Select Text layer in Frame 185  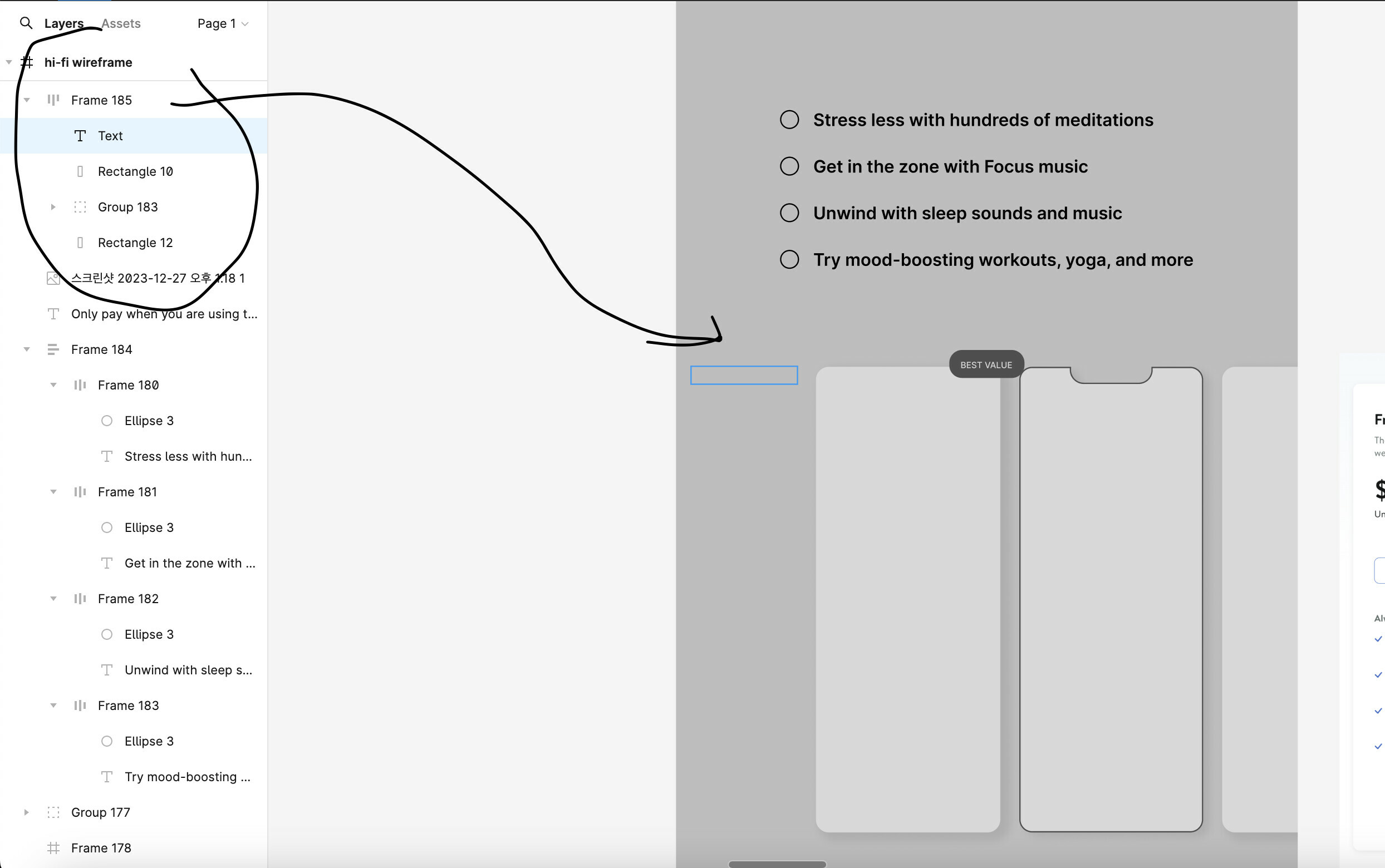coord(111,135)
